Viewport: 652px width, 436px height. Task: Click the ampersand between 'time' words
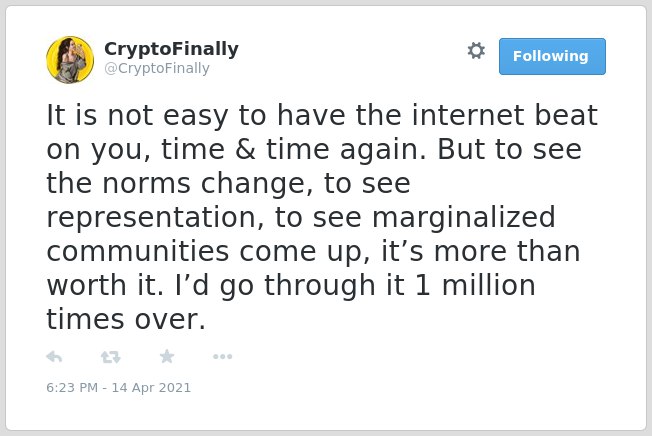(x=245, y=149)
